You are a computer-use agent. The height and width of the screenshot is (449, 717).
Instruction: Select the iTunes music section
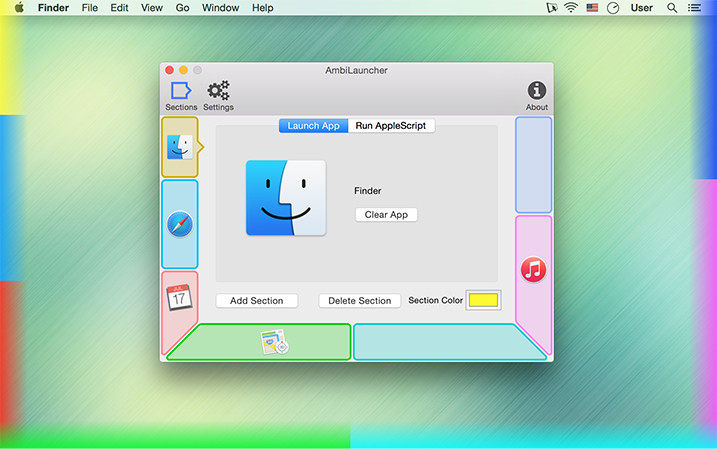click(534, 269)
